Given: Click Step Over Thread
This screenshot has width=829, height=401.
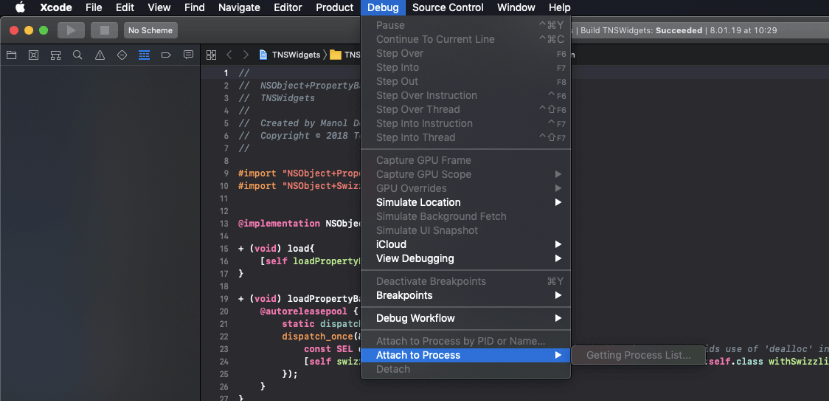Looking at the screenshot, I should coord(465,110).
